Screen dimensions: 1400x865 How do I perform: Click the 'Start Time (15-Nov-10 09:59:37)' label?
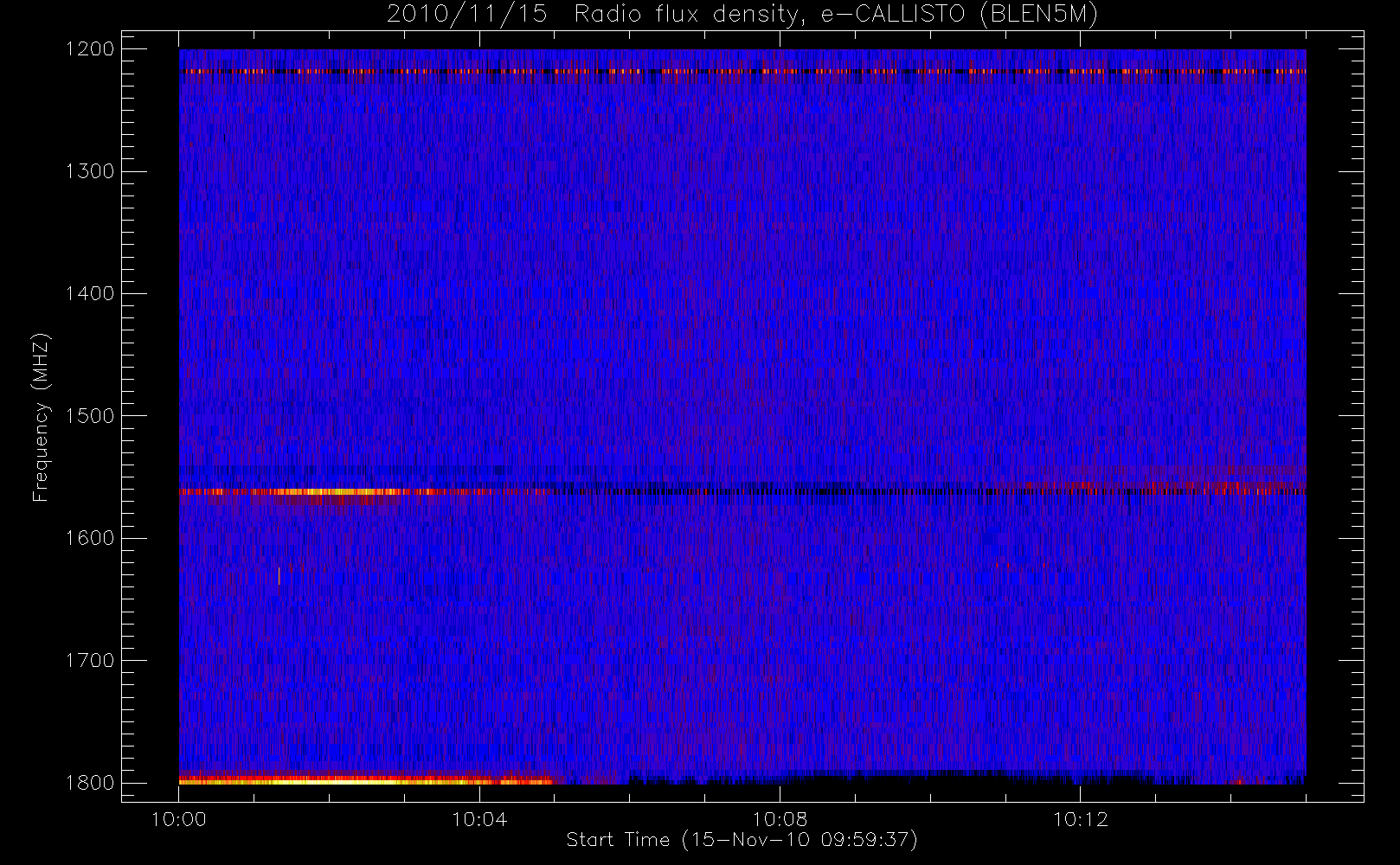click(742, 840)
